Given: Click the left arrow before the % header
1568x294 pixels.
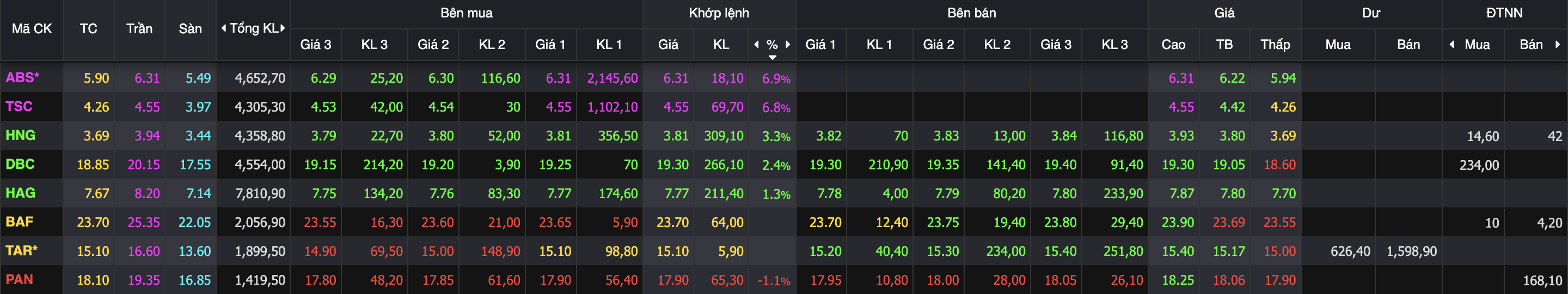Looking at the screenshot, I should click(x=757, y=45).
